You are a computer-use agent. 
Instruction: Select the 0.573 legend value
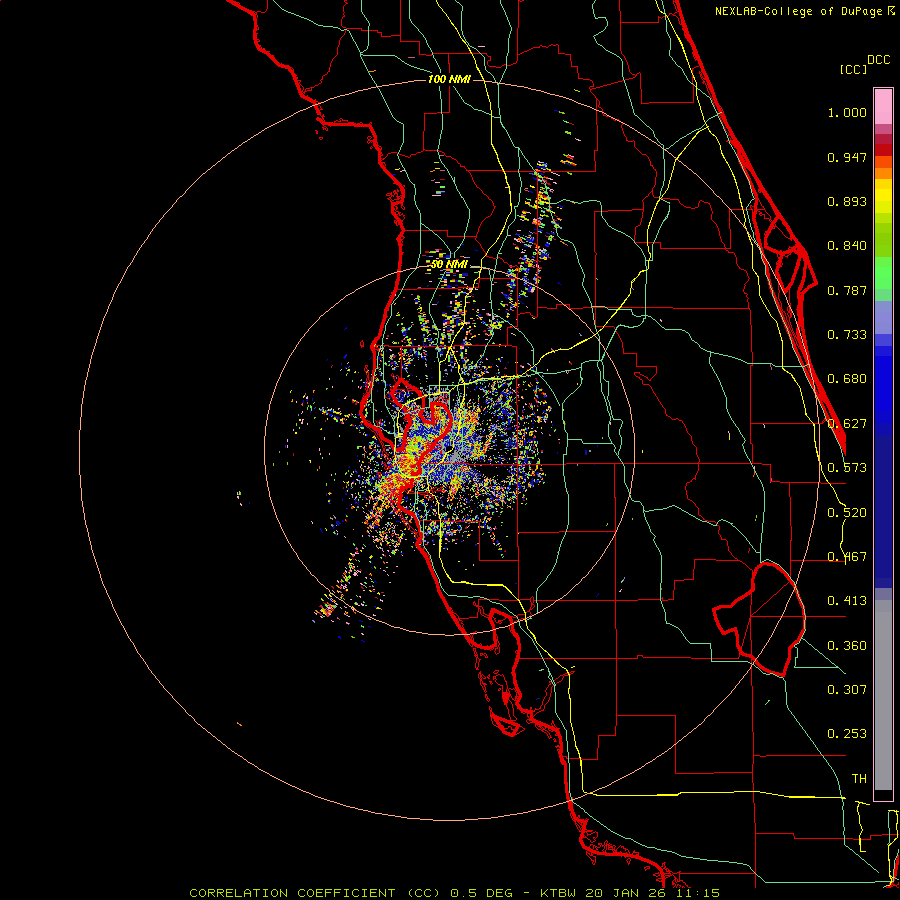(x=847, y=468)
